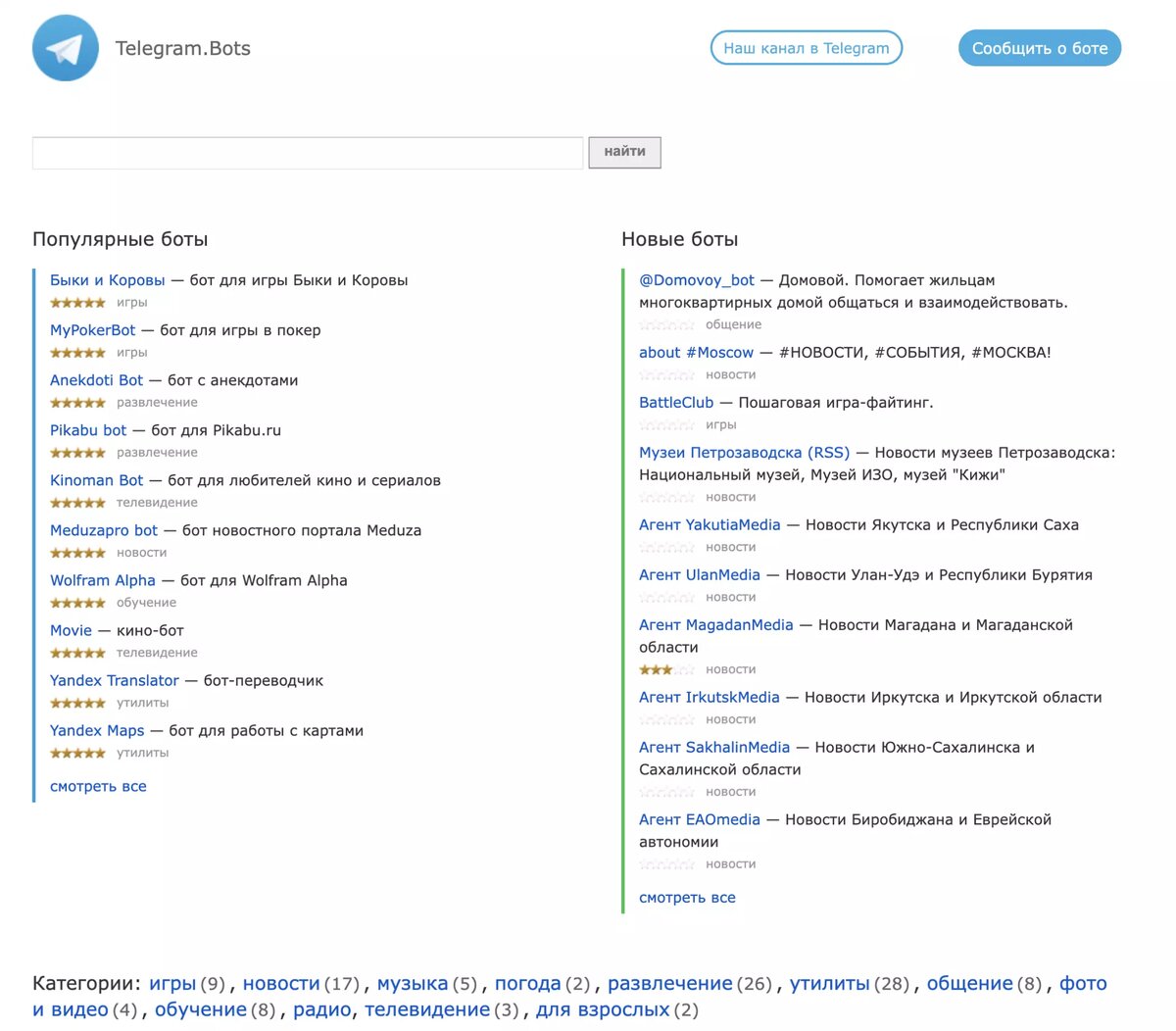The image size is (1176, 1031).
Task: Open the 'Агент EAOmedia' link
Action: tap(700, 820)
